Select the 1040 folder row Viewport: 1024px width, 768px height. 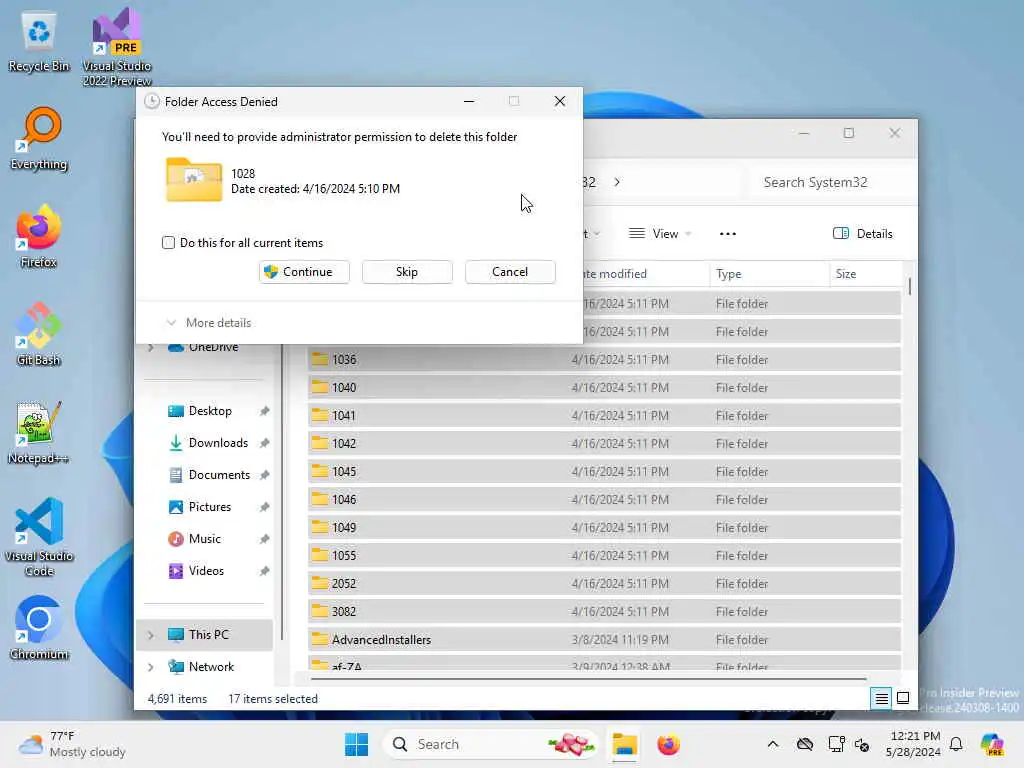click(x=604, y=388)
